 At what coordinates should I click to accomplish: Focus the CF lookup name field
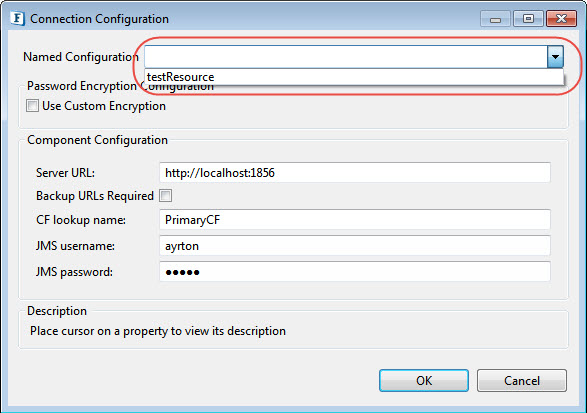tap(355, 220)
